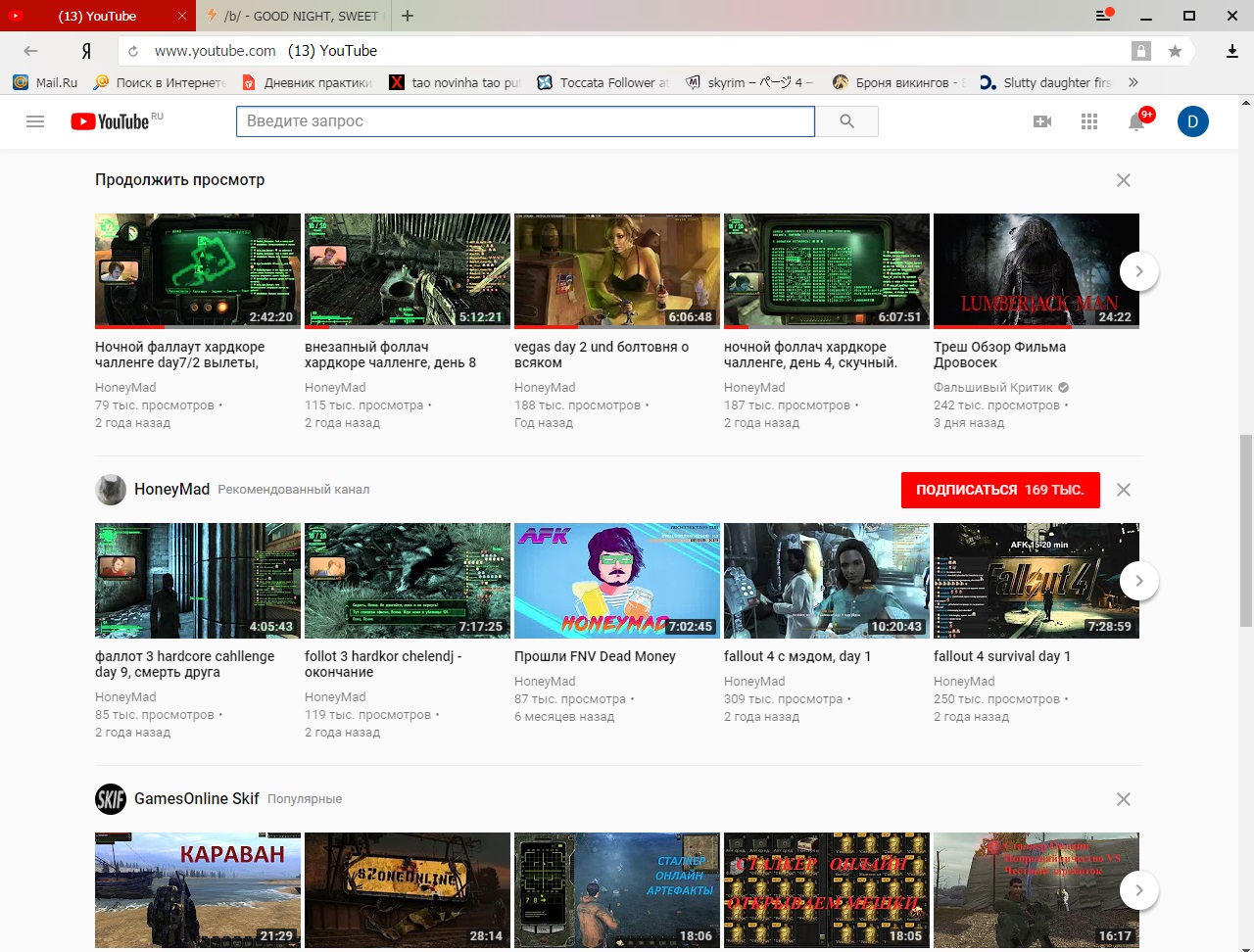Dismiss the 'Продолжить просмотр' section

(1124, 180)
